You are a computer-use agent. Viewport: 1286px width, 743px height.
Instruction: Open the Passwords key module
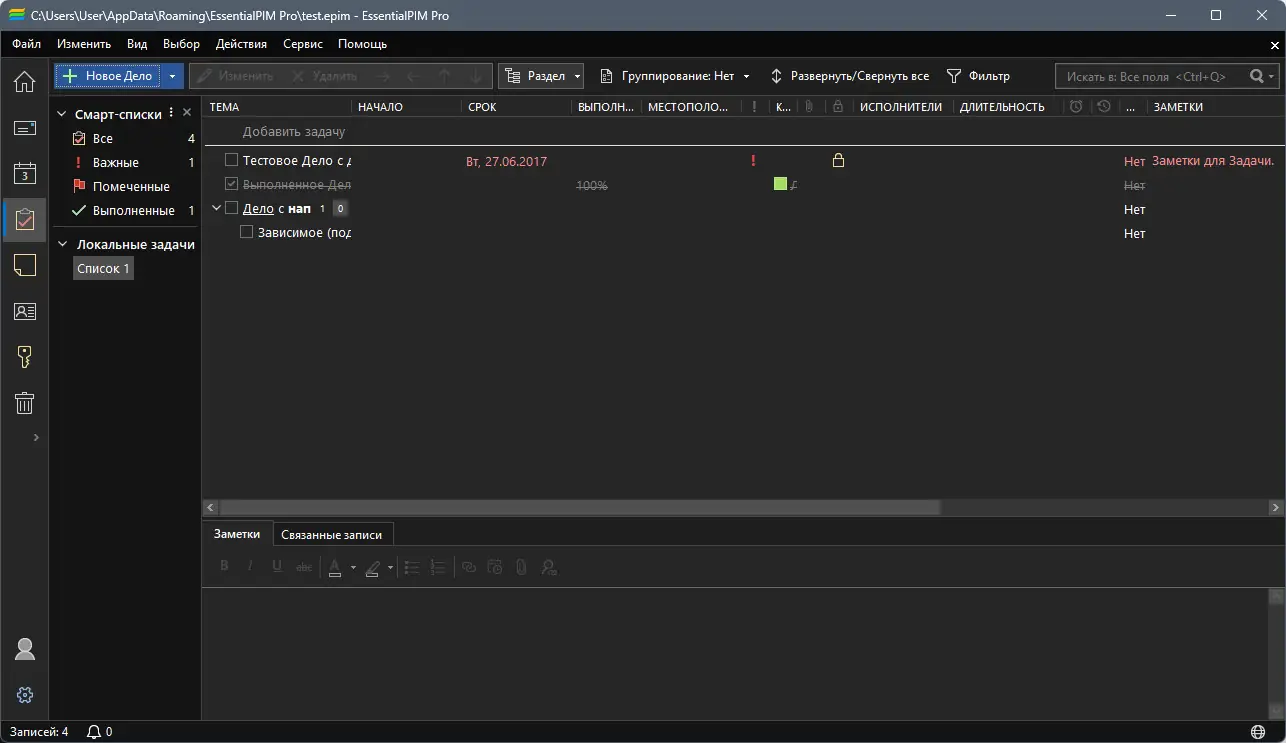tap(24, 357)
